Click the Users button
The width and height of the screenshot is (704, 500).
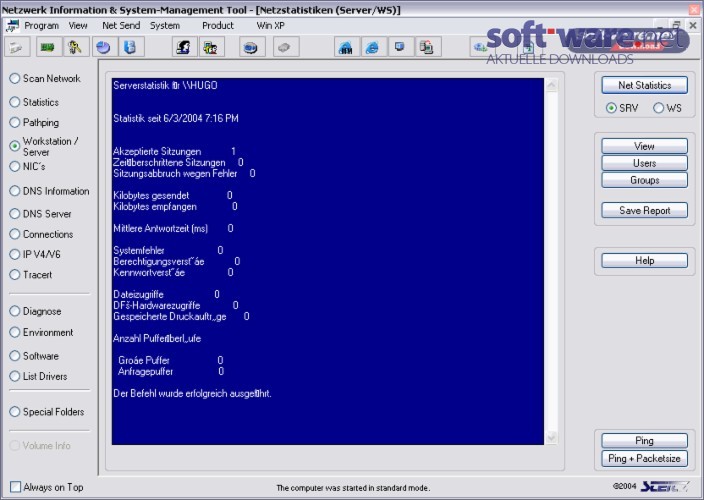click(644, 163)
